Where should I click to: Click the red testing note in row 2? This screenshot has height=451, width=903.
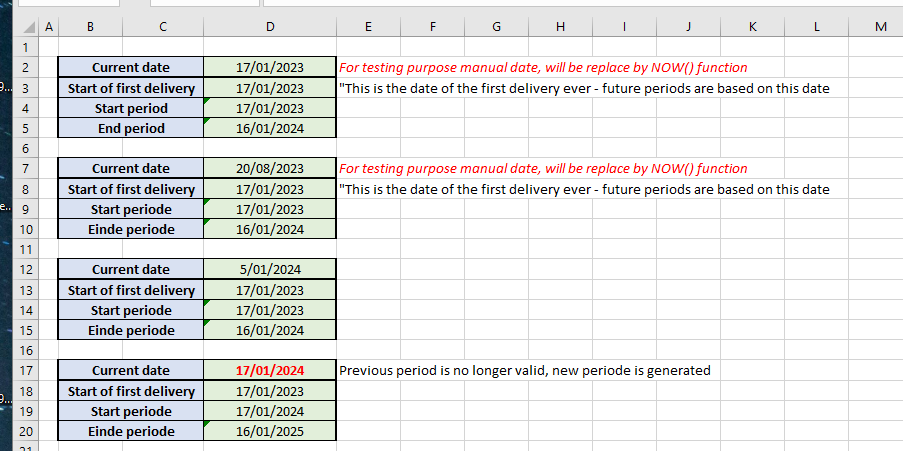tap(542, 67)
